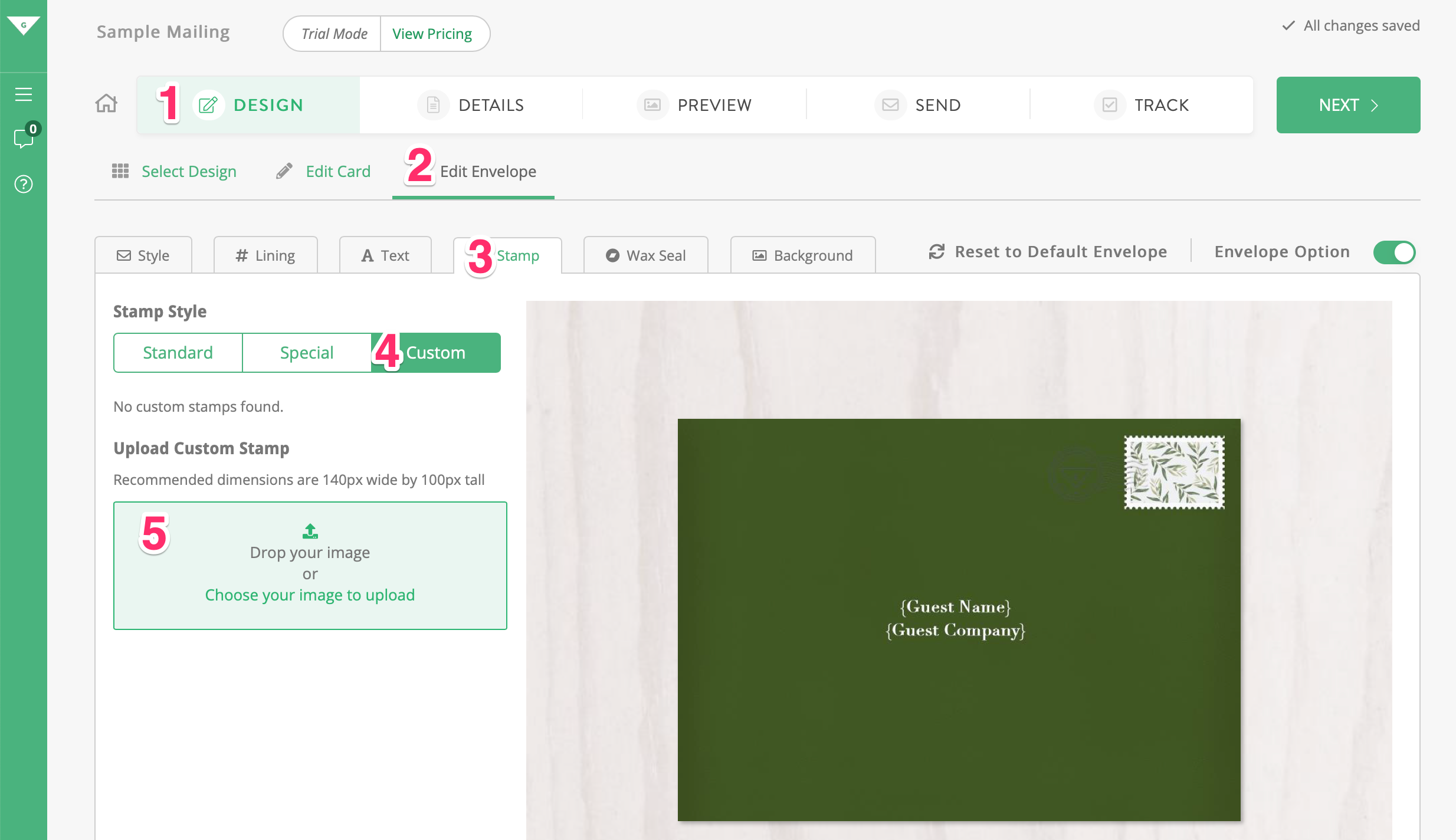Go to the home icon
The image size is (1456, 840).
click(x=106, y=103)
